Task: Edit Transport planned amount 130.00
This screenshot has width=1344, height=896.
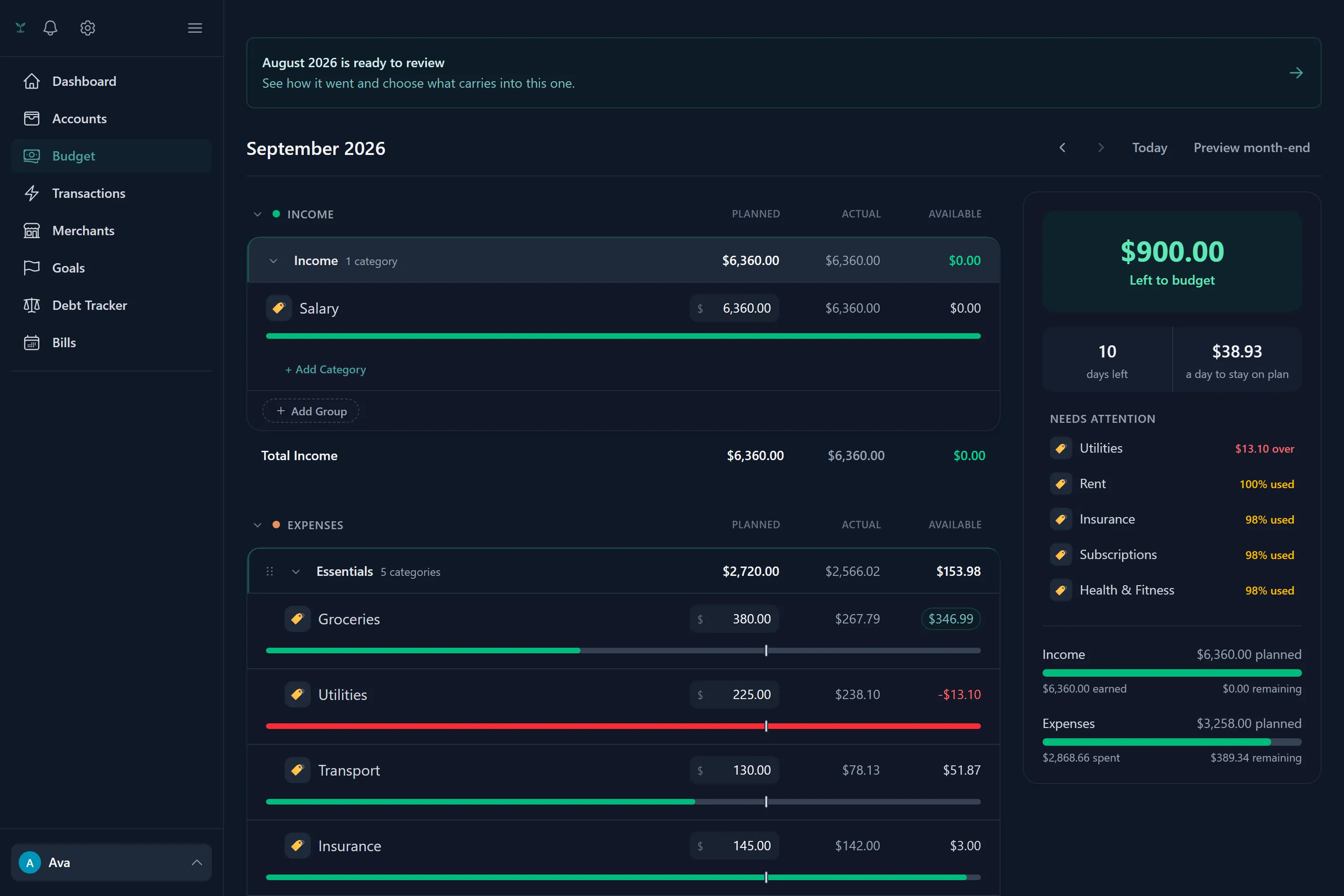Action: click(734, 770)
